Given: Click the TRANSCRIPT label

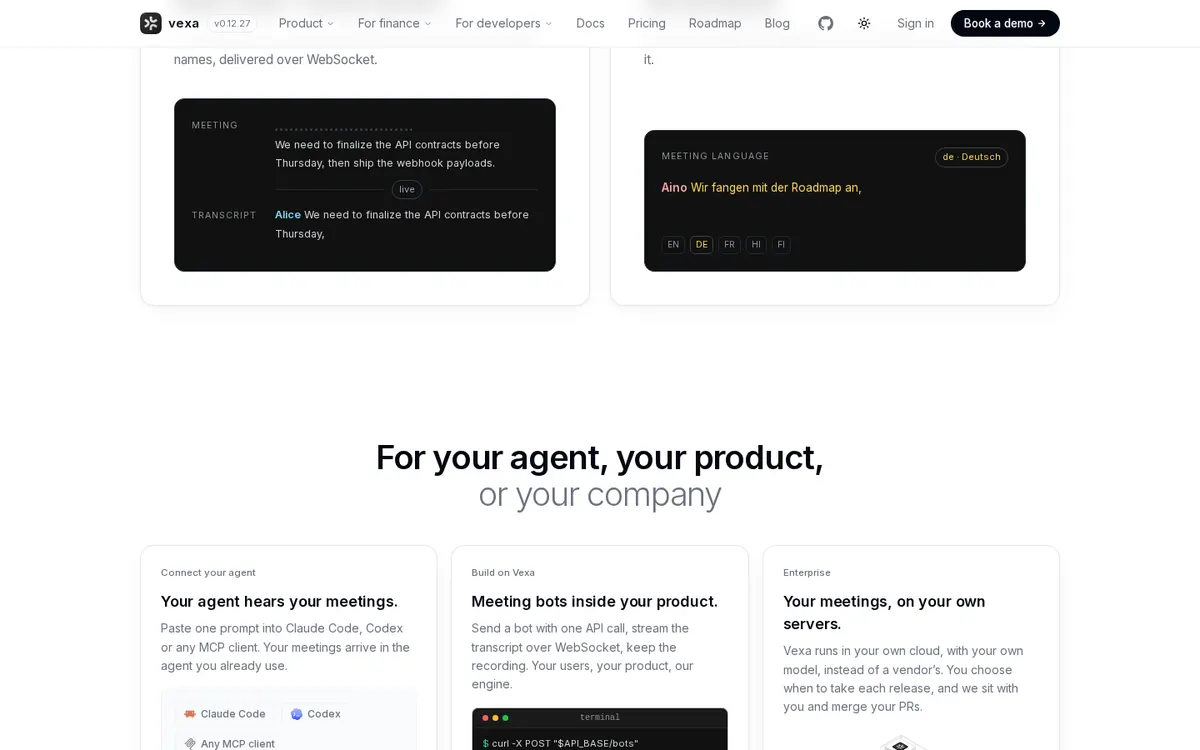Looking at the screenshot, I should coord(224,215).
